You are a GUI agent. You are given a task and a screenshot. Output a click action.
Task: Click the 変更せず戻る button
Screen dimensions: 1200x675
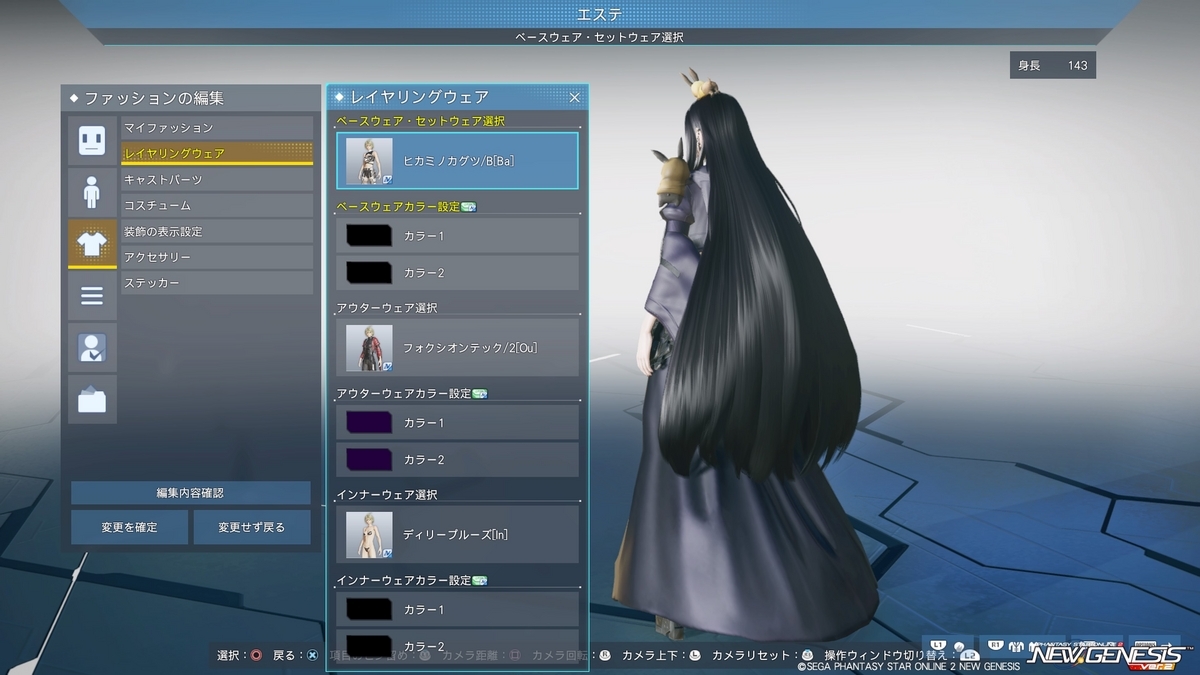pos(252,527)
